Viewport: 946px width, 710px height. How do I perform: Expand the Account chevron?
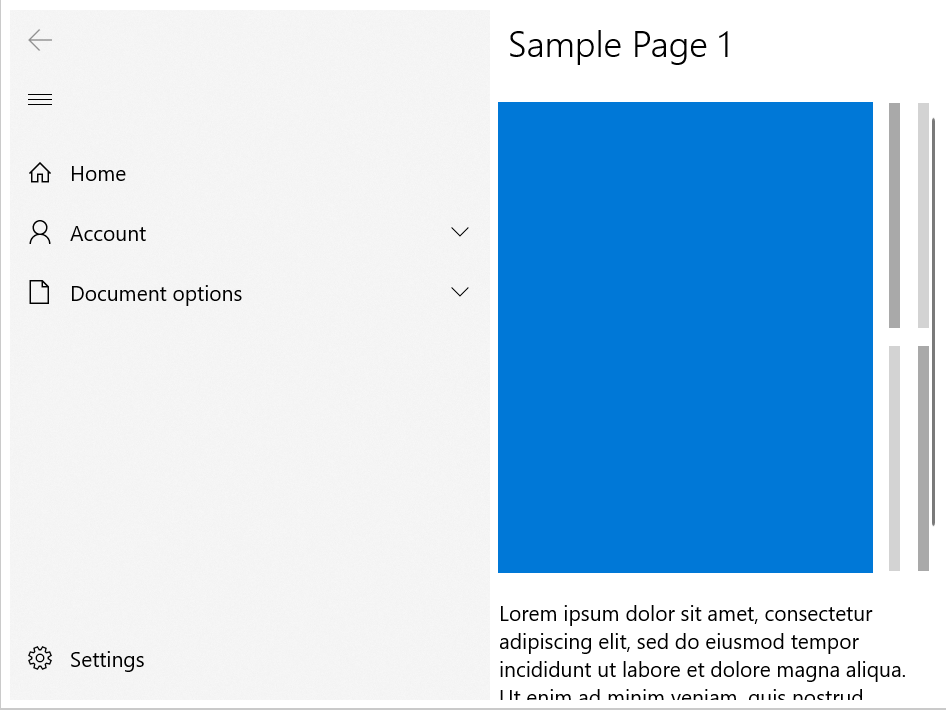[460, 232]
